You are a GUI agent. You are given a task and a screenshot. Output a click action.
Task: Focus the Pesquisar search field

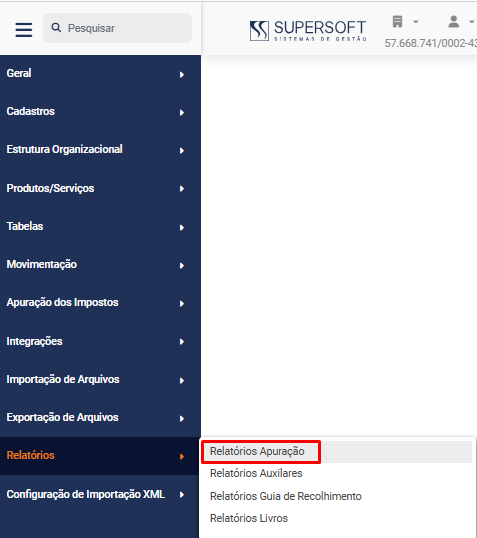(117, 28)
